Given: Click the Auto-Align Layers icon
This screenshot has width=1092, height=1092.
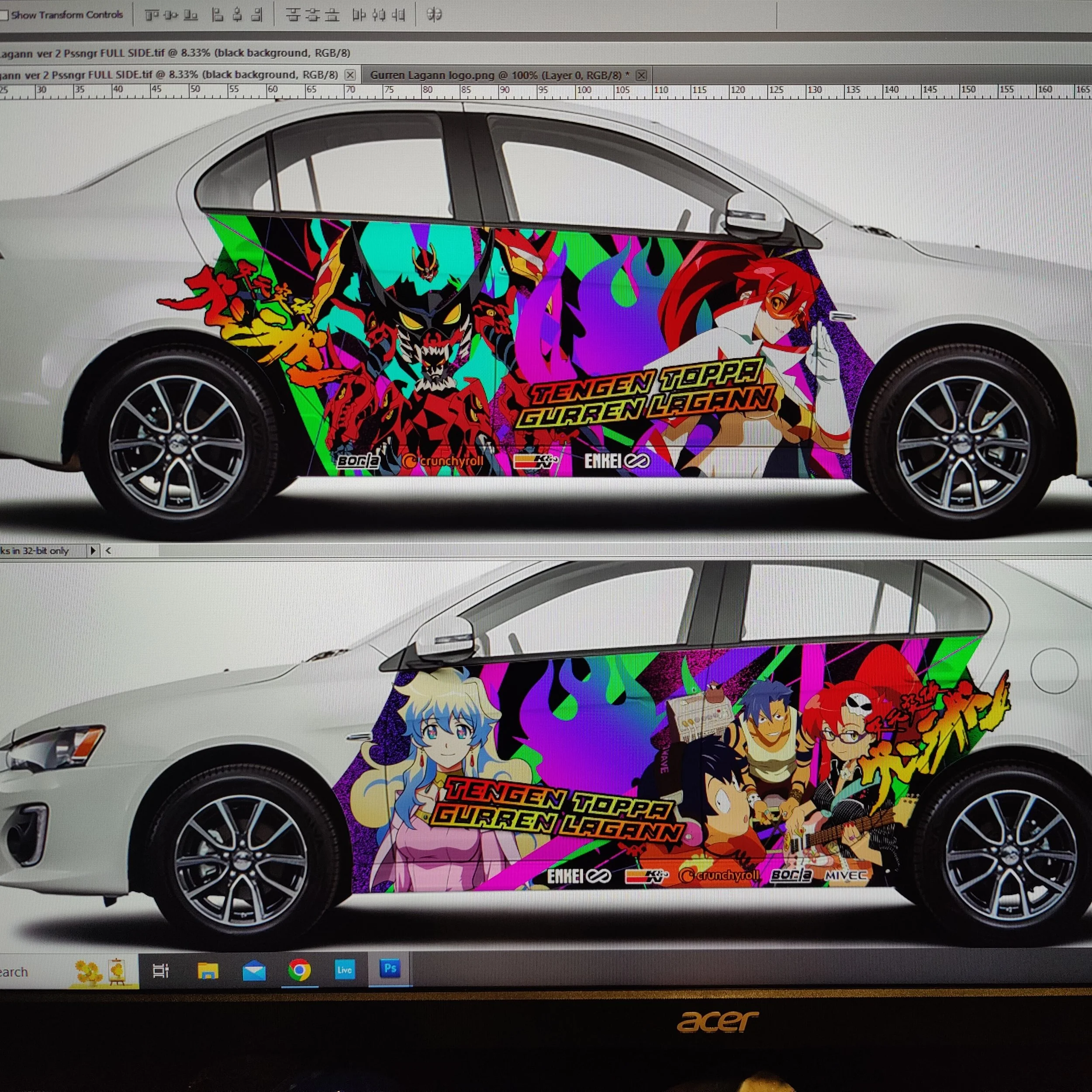Looking at the screenshot, I should (x=434, y=15).
